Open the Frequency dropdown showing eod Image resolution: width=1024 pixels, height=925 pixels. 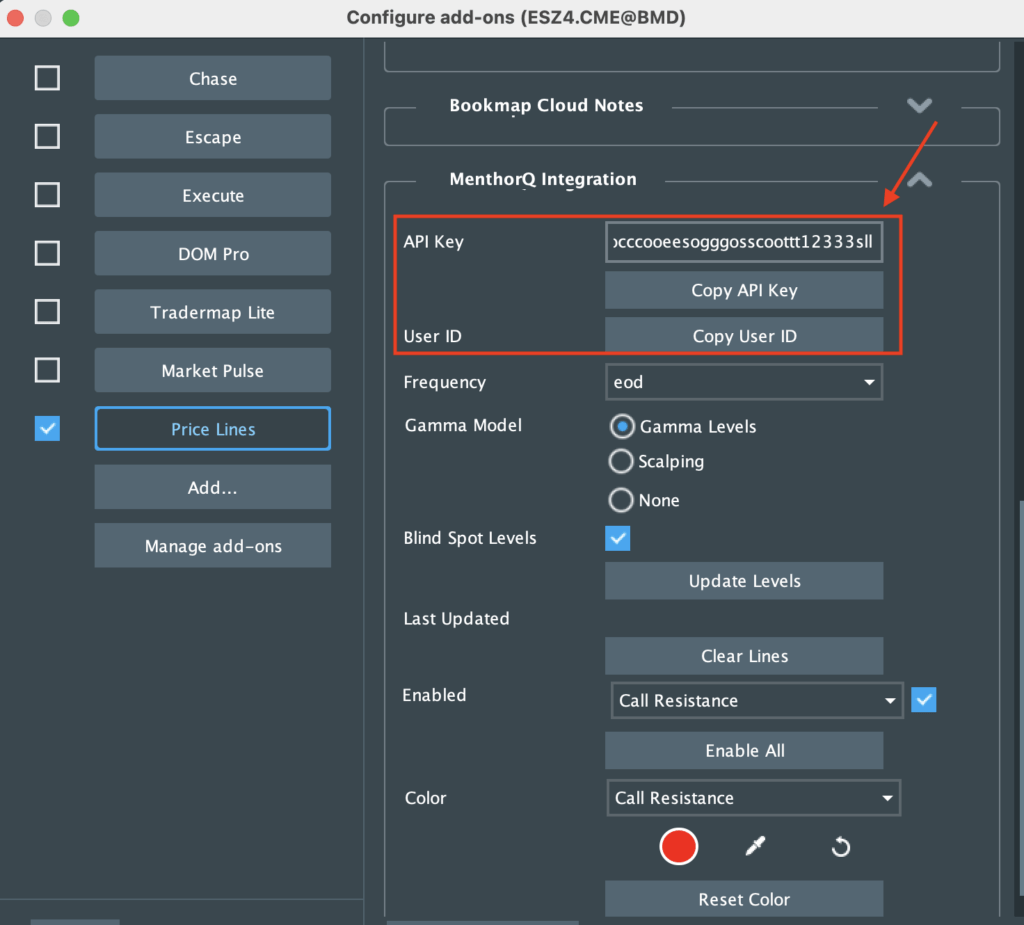[x=744, y=382]
